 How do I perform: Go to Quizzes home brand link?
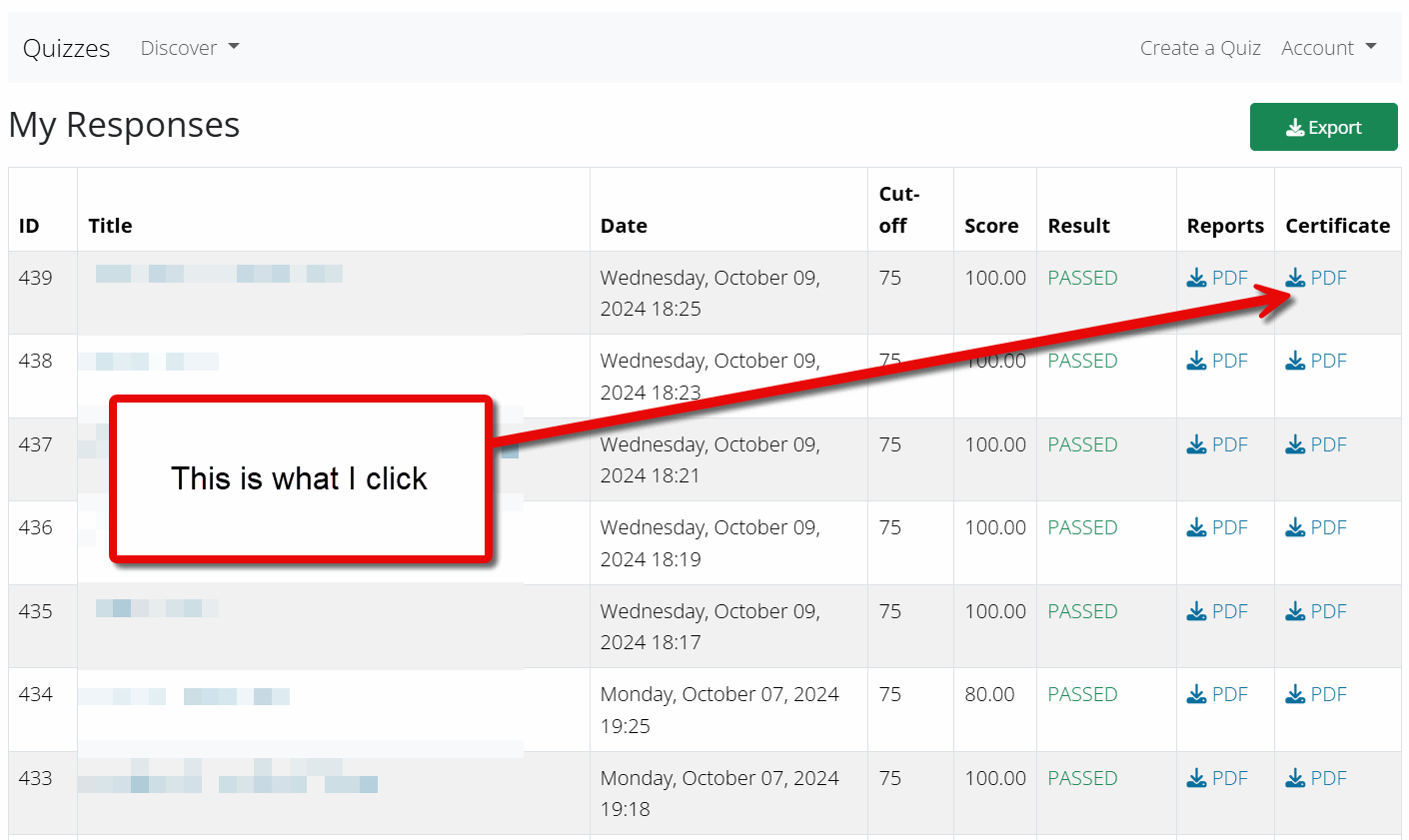point(66,48)
